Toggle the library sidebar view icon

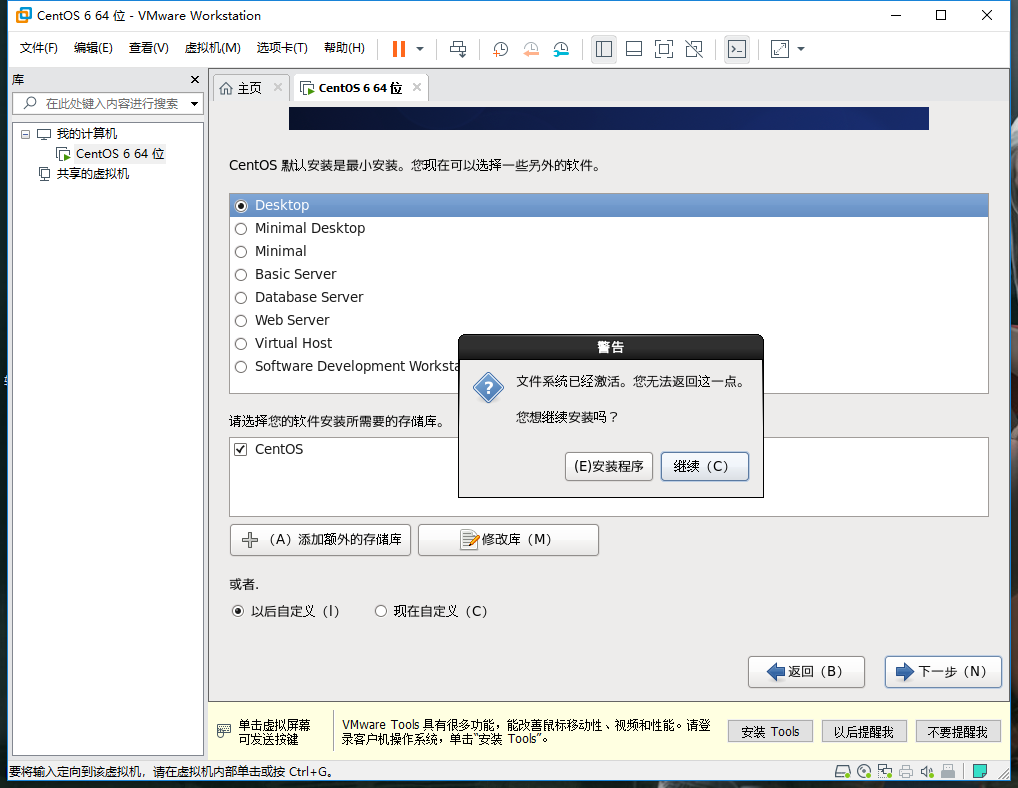click(604, 49)
